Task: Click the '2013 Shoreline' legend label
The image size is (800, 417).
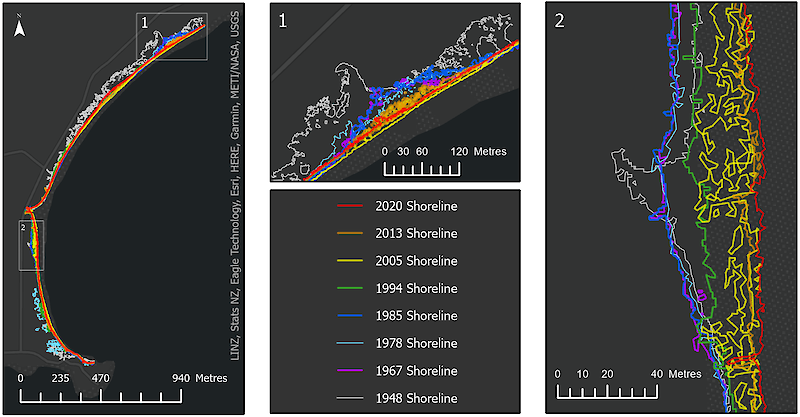Action: coord(416,233)
